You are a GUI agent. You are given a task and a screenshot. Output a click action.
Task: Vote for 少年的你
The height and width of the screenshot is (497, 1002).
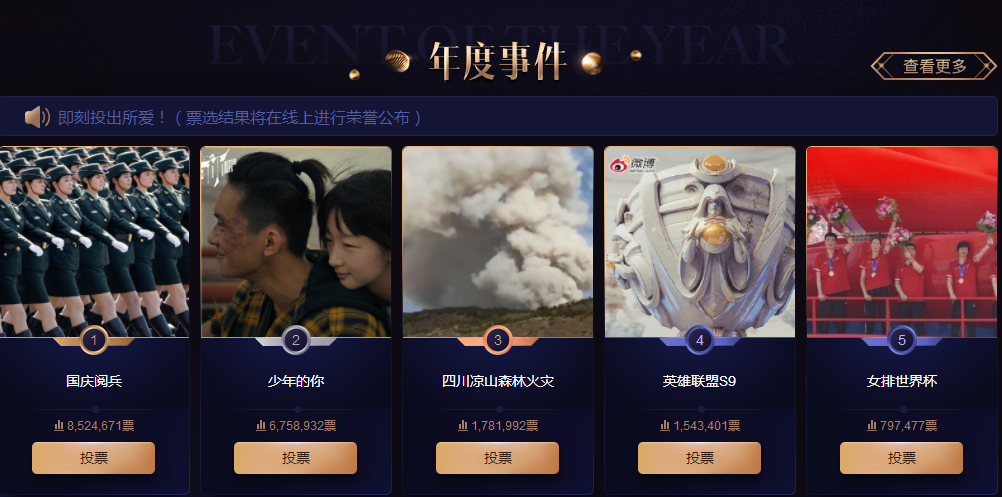[x=296, y=458]
